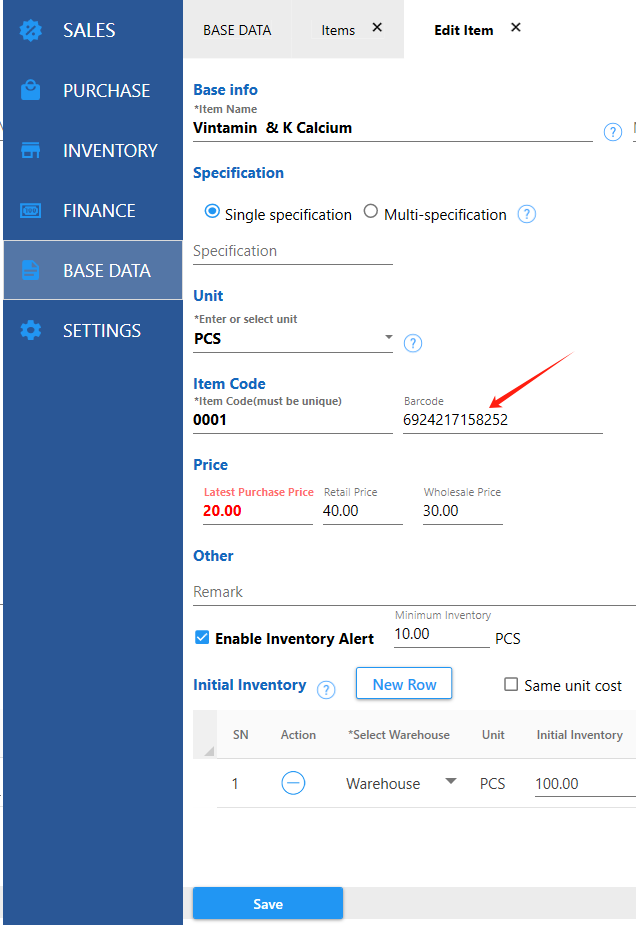Click the Settings gear icon
This screenshot has height=925, width=636.
click(x=31, y=330)
